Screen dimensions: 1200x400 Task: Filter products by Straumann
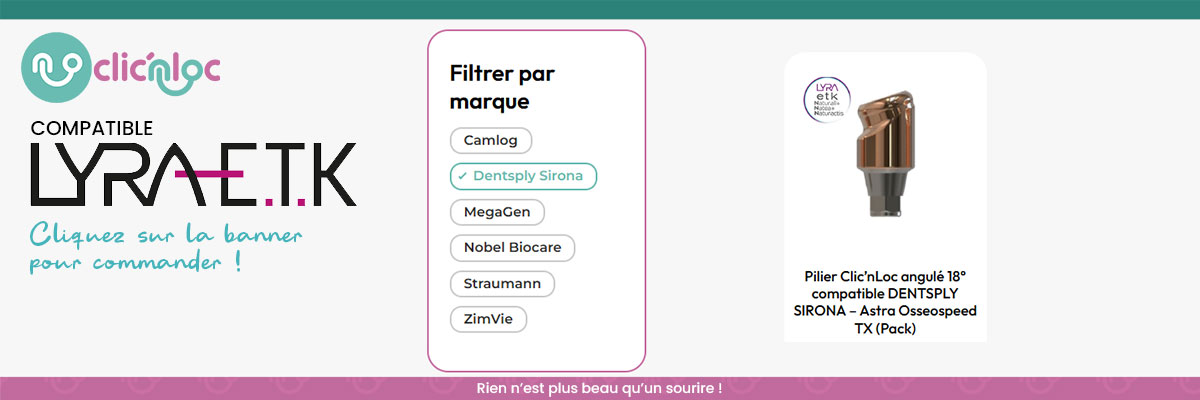(502, 284)
